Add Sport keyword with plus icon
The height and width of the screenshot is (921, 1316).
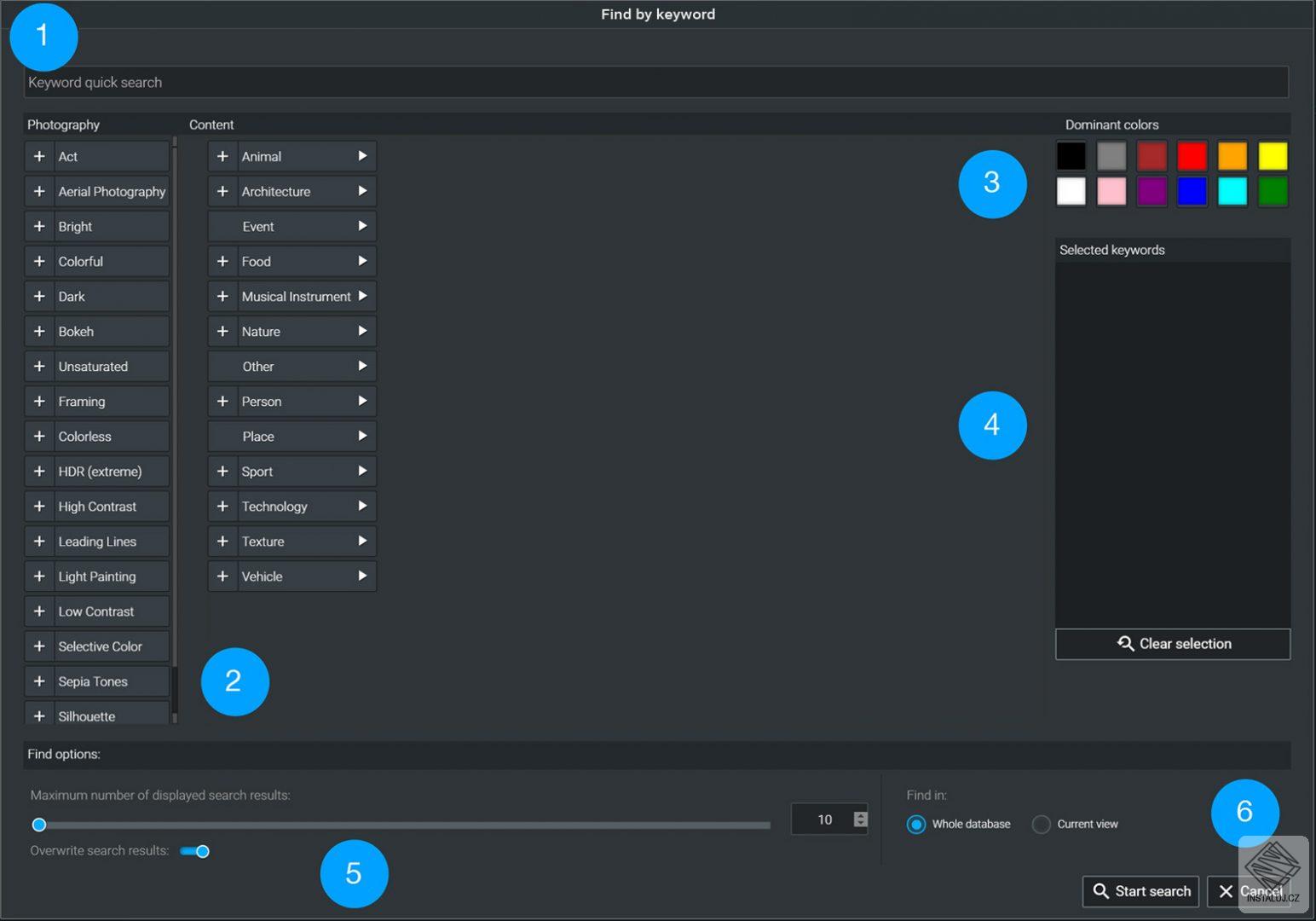pyautogui.click(x=222, y=471)
